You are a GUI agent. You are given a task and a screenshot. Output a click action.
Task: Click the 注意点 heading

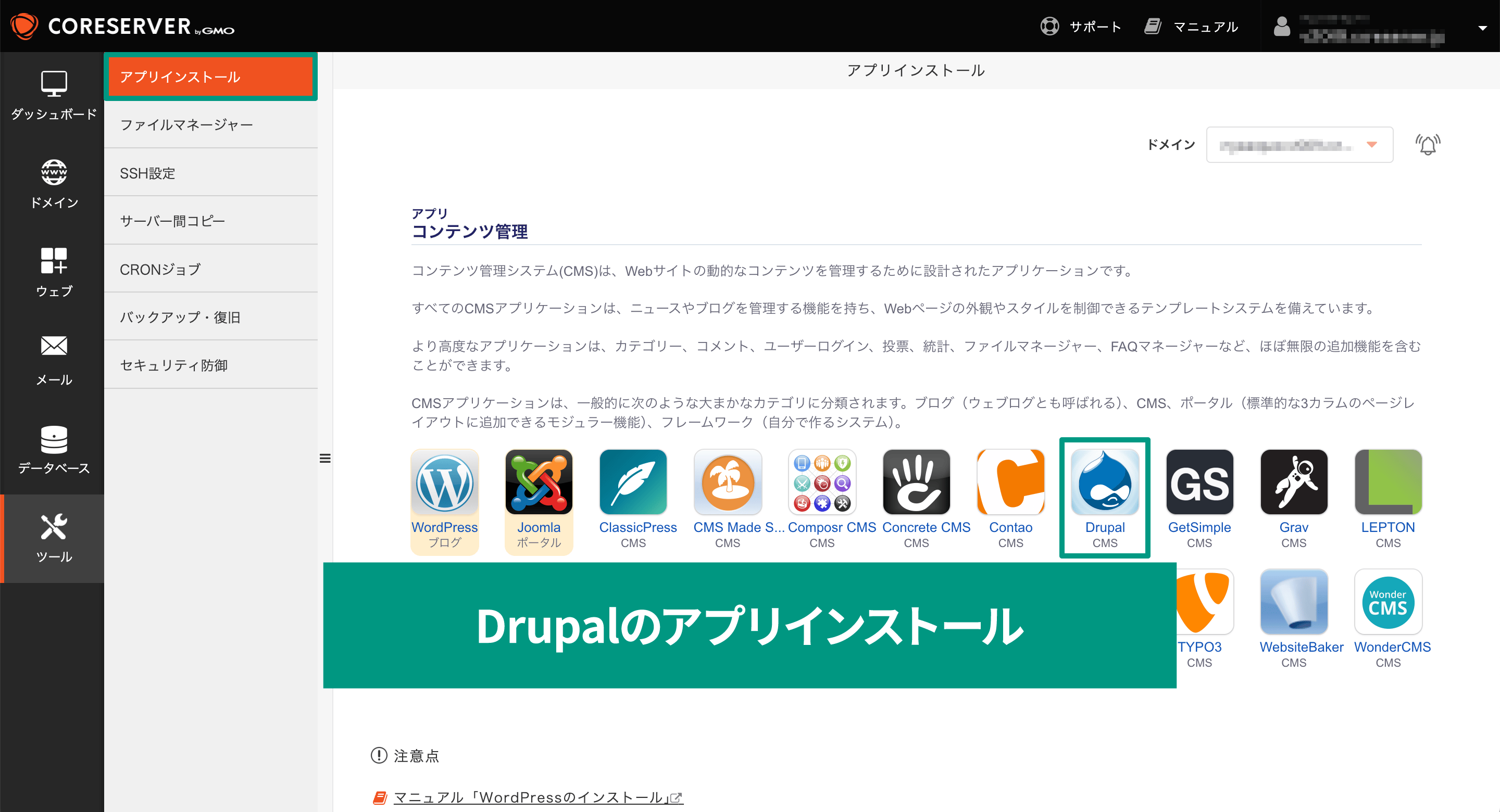tap(416, 756)
